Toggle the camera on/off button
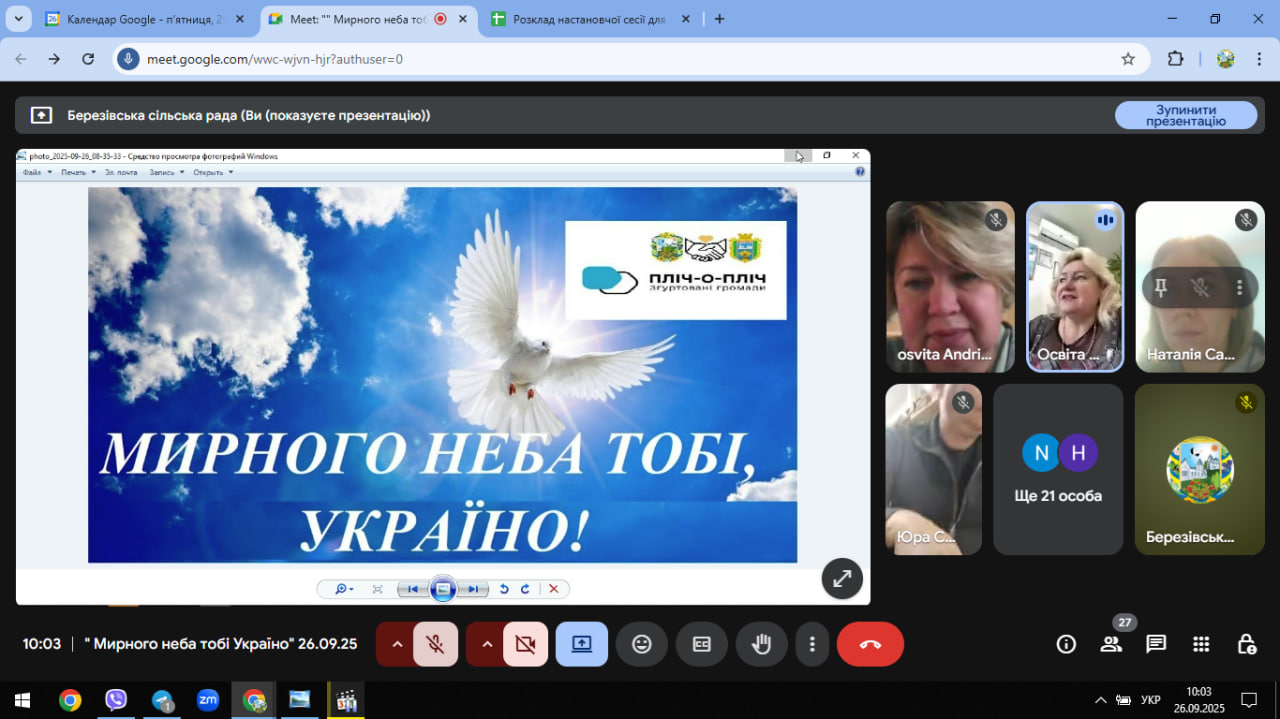Viewport: 1280px width, 719px height. coord(525,644)
